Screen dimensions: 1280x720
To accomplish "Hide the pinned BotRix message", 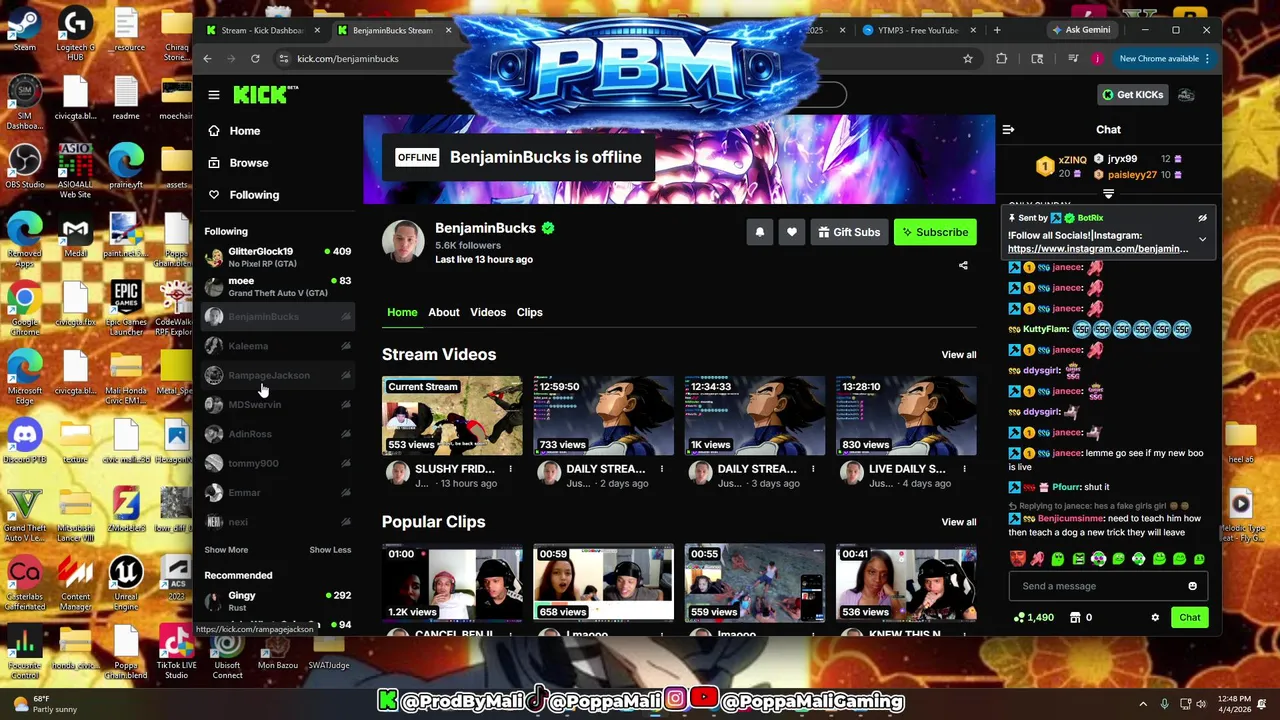I will click(1202, 218).
